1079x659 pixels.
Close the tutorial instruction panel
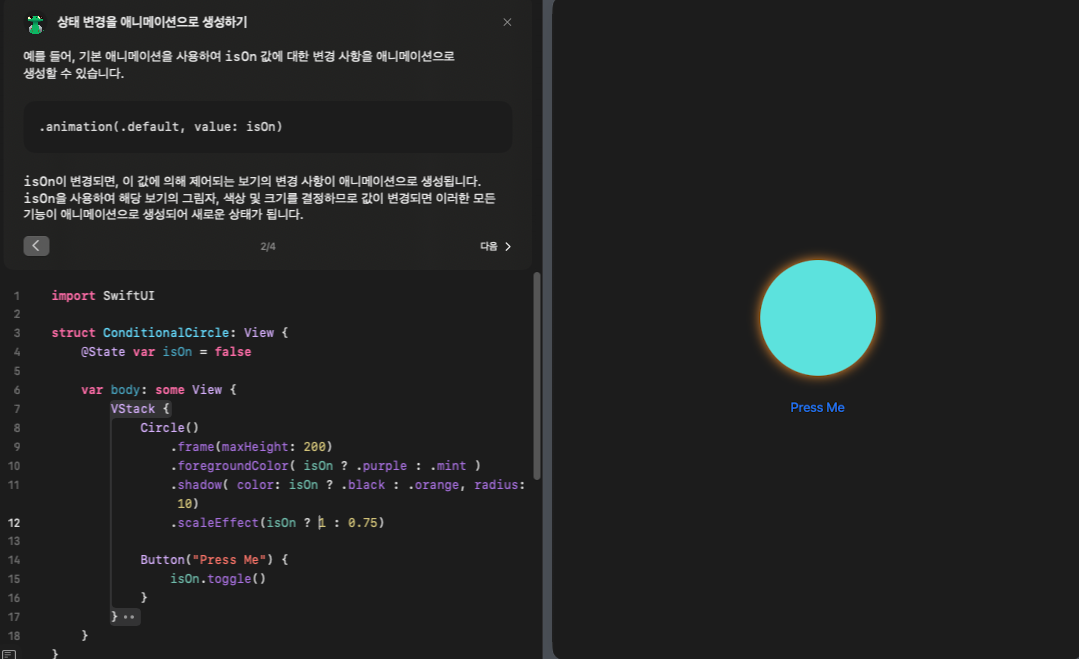coord(507,22)
